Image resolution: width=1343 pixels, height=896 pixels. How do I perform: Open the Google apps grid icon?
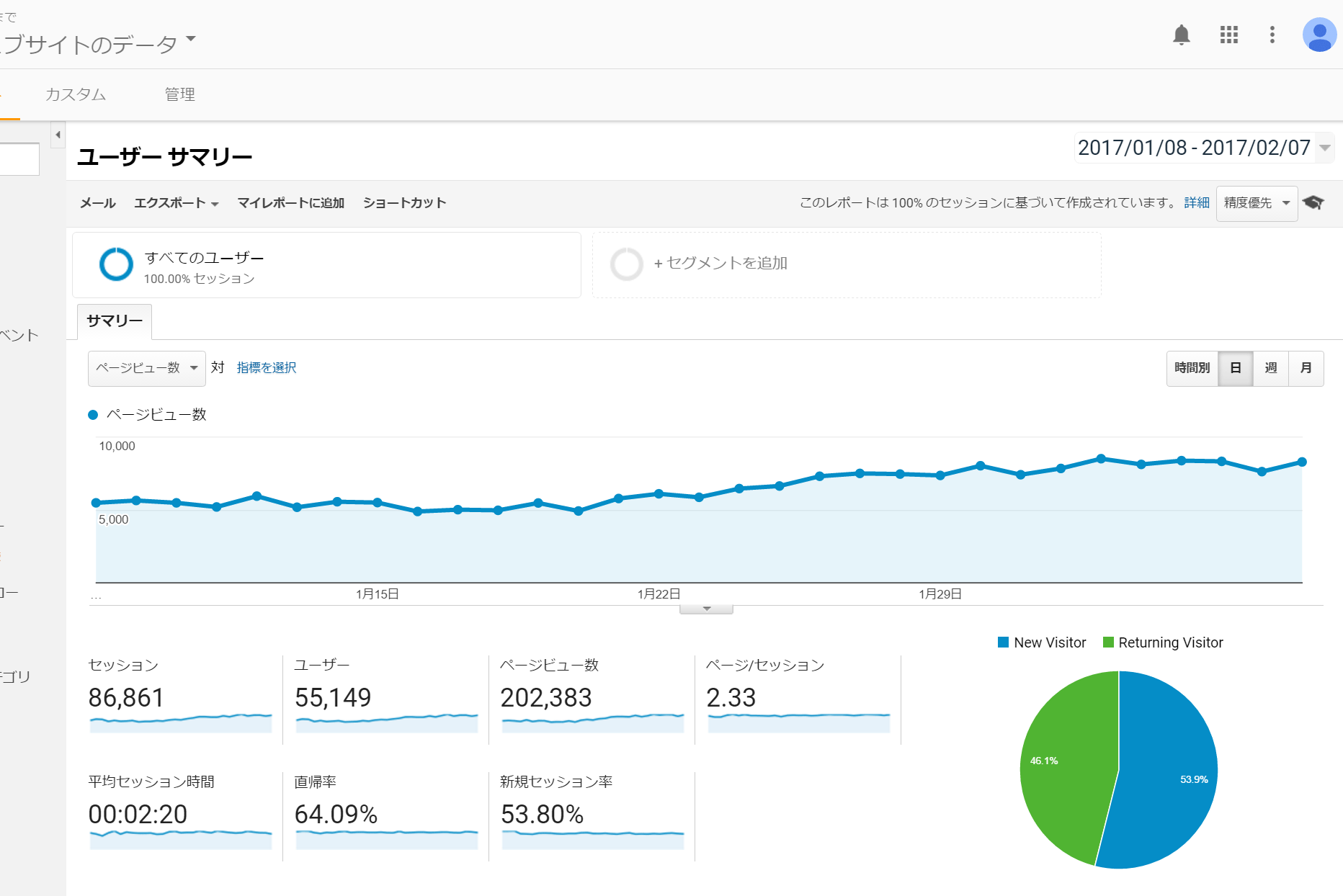click(1228, 35)
